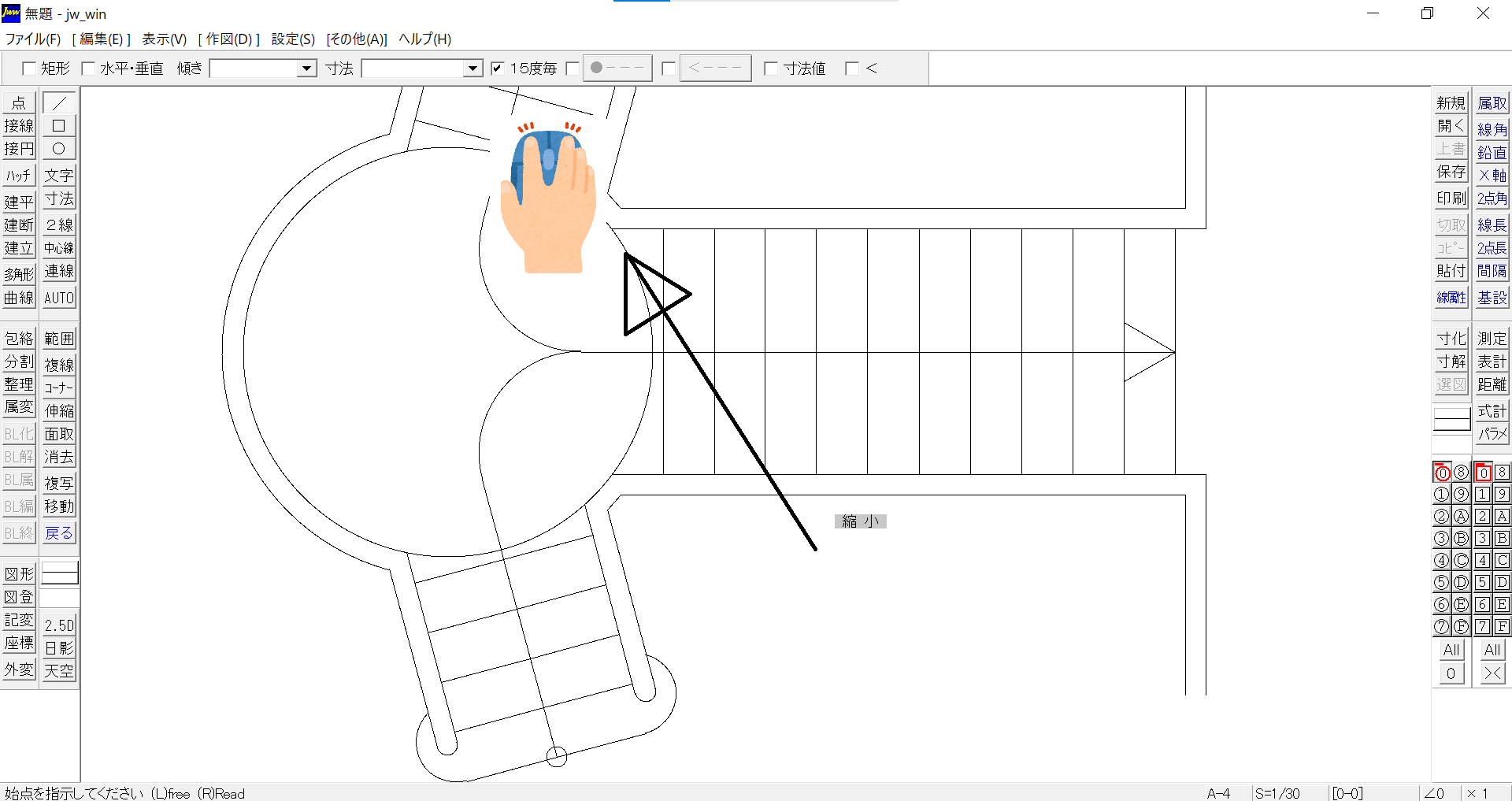Expand the 傾き angle dropdown
Viewport: 1512px width, 801px height.
pyautogui.click(x=306, y=69)
